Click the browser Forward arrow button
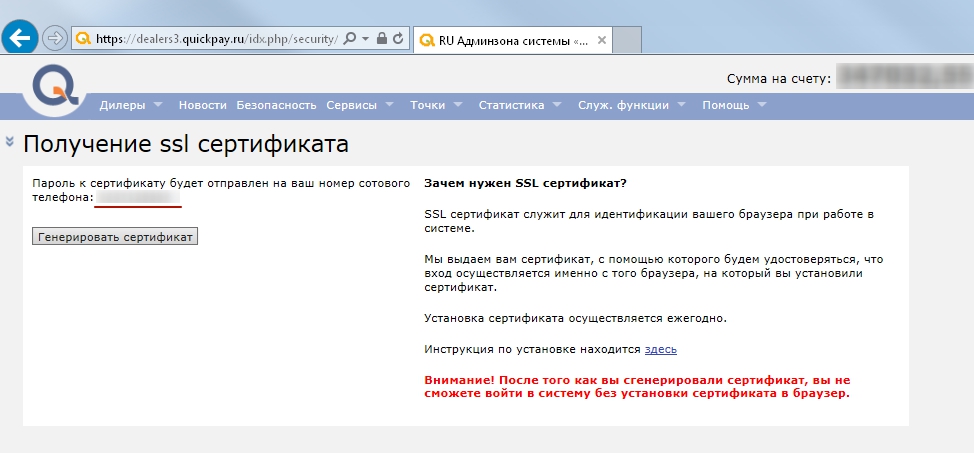The height and width of the screenshot is (453, 974). click(x=55, y=39)
